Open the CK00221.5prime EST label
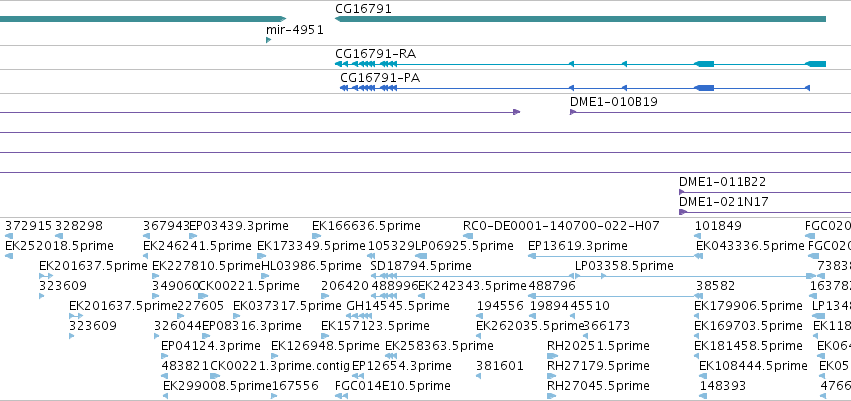 pos(249,286)
